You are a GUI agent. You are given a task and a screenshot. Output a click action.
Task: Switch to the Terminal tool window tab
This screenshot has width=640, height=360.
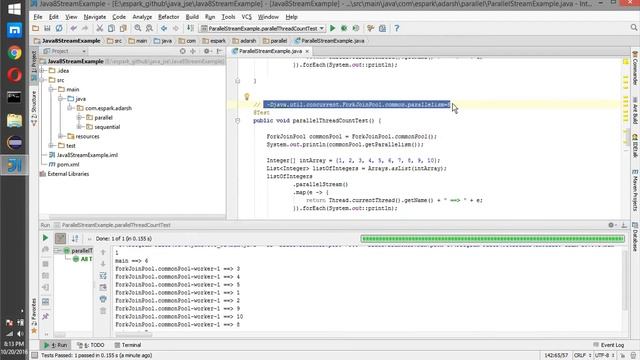click(127, 345)
